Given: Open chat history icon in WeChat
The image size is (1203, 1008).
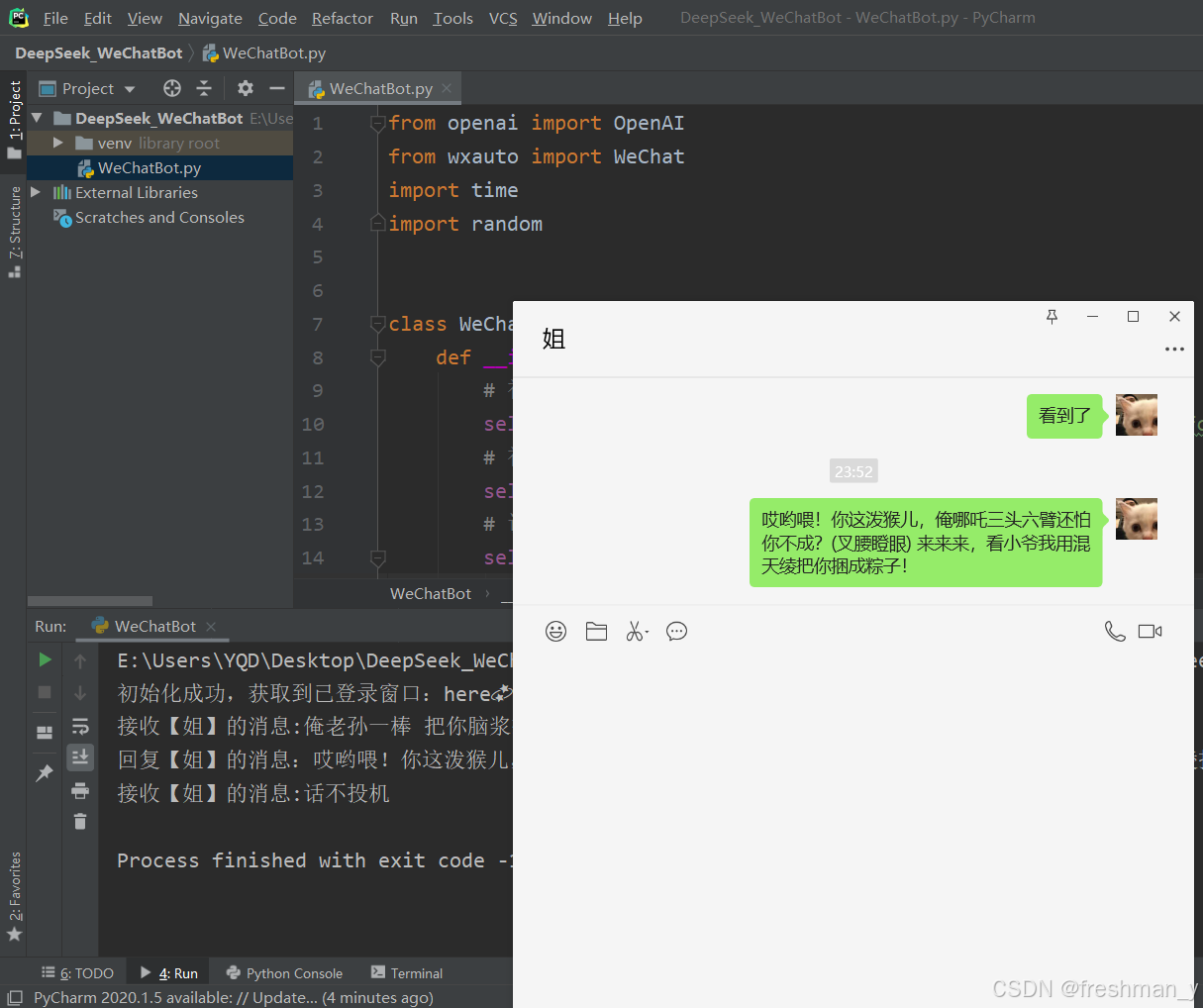Looking at the screenshot, I should tap(676, 631).
